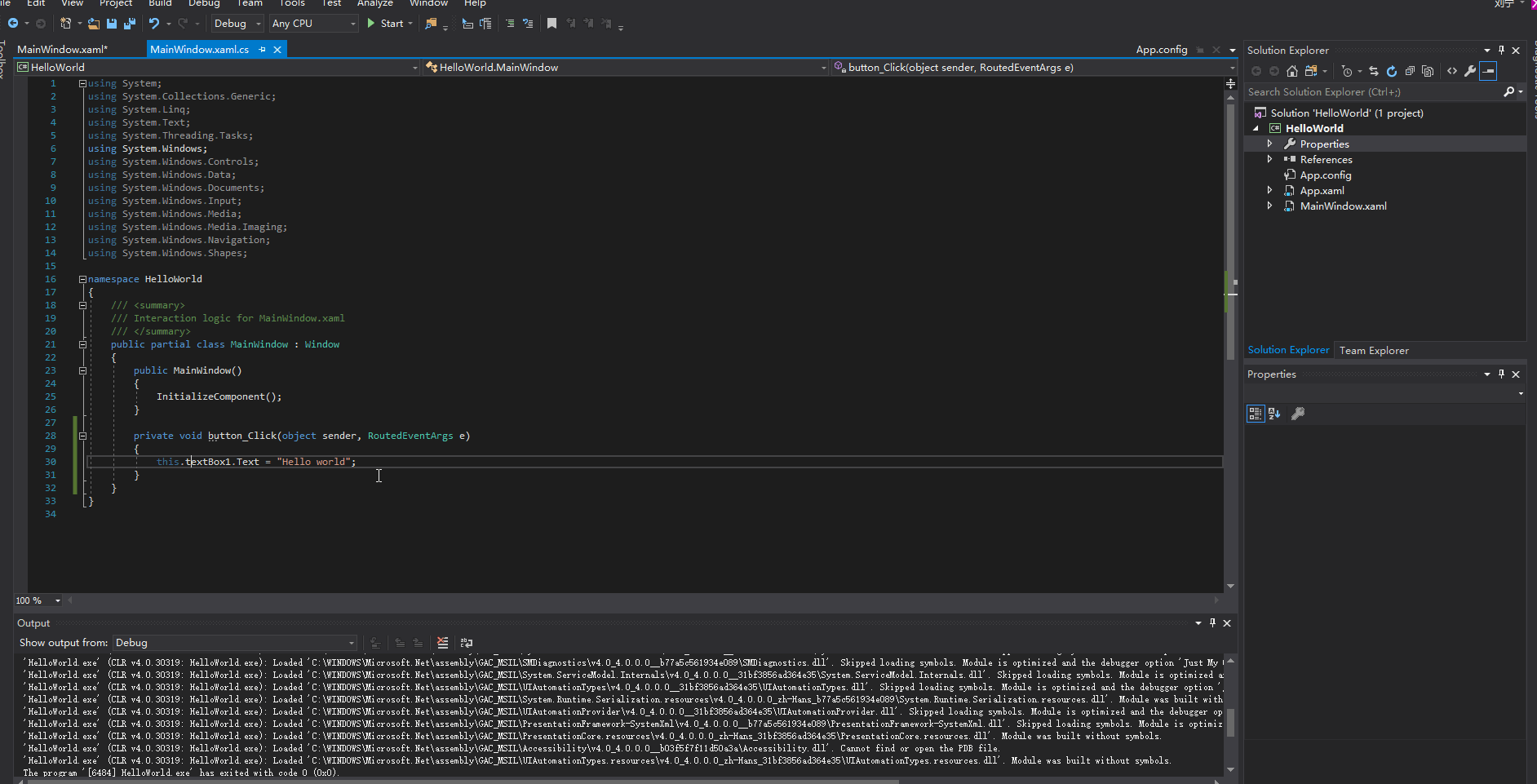Sort Properties panel alphabetically
Screen dimensions: 1537x784
(1274, 414)
